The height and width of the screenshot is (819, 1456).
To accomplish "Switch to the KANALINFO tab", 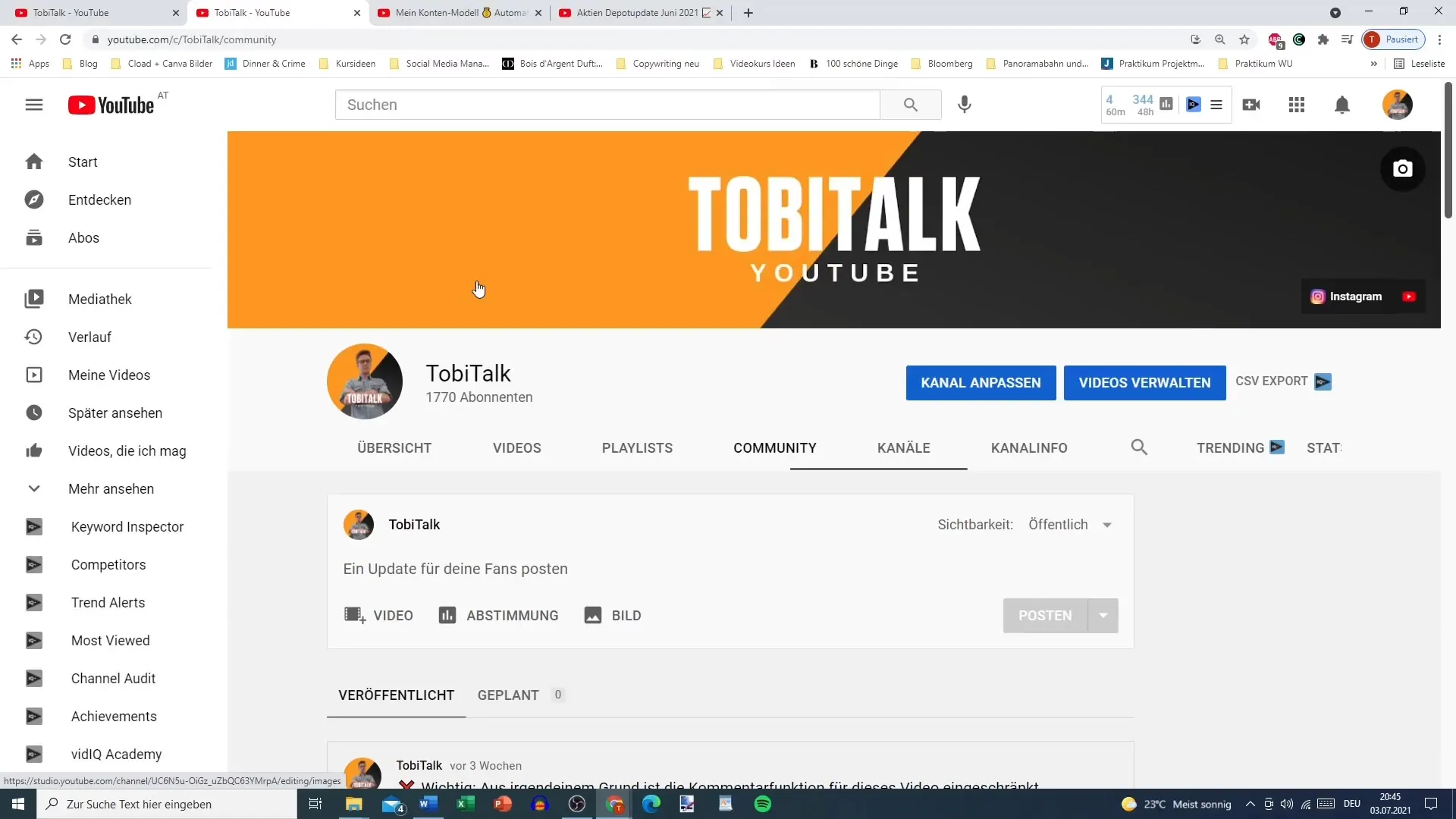I will pos(1029,447).
